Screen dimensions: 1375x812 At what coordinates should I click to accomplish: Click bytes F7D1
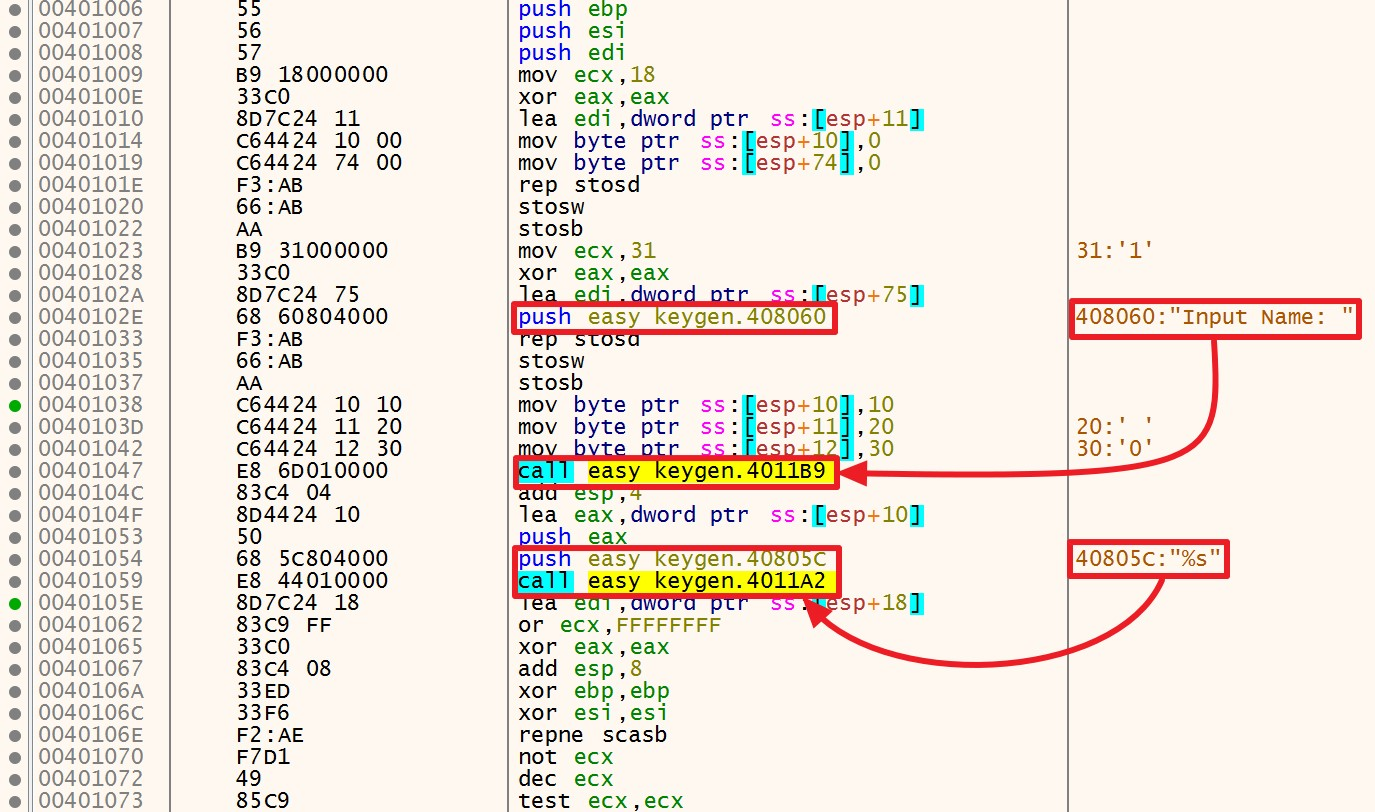pos(262,757)
